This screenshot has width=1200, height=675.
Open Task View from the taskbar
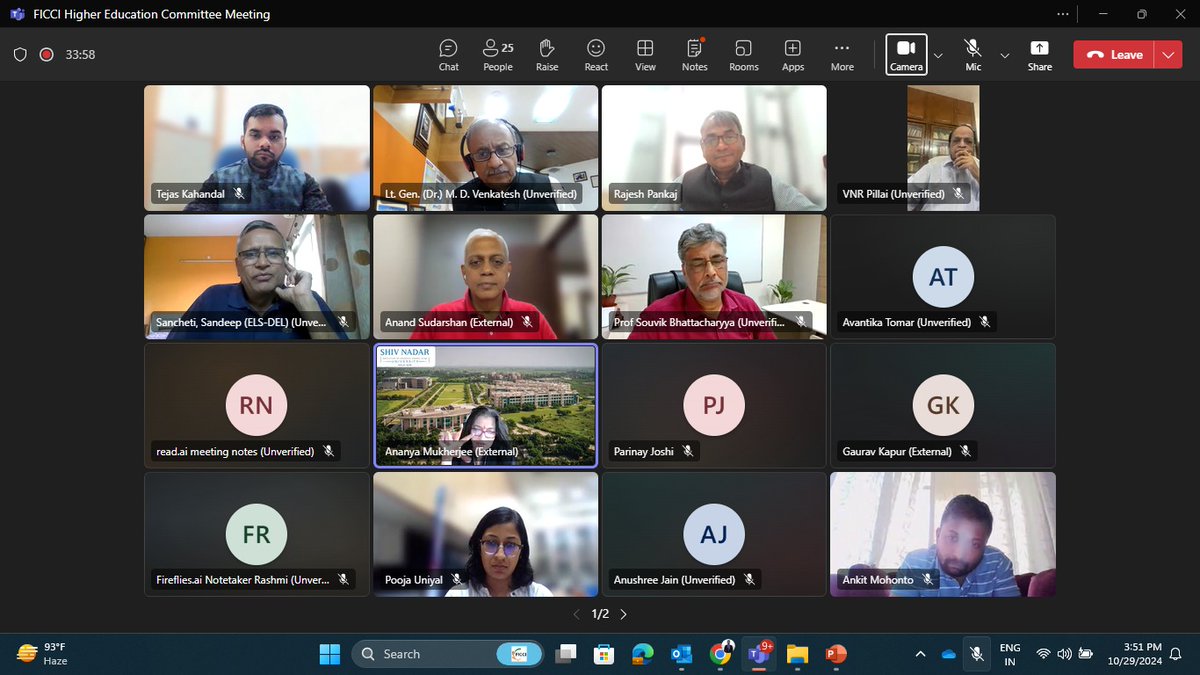click(567, 654)
